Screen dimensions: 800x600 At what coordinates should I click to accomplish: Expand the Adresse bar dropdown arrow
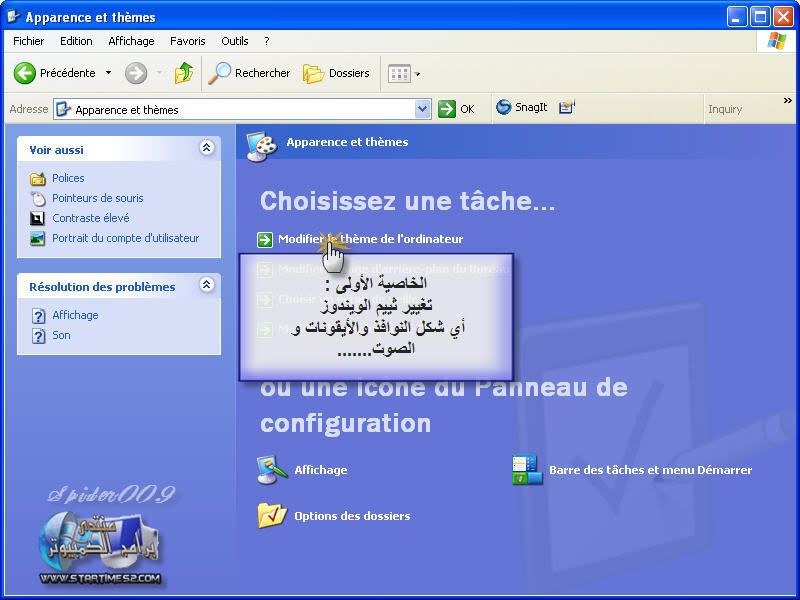tap(422, 109)
